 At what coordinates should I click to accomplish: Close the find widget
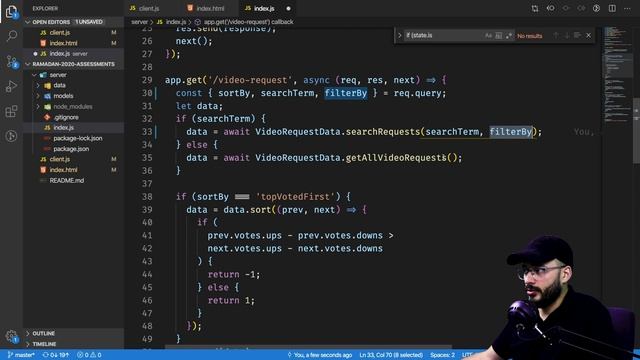(589, 36)
